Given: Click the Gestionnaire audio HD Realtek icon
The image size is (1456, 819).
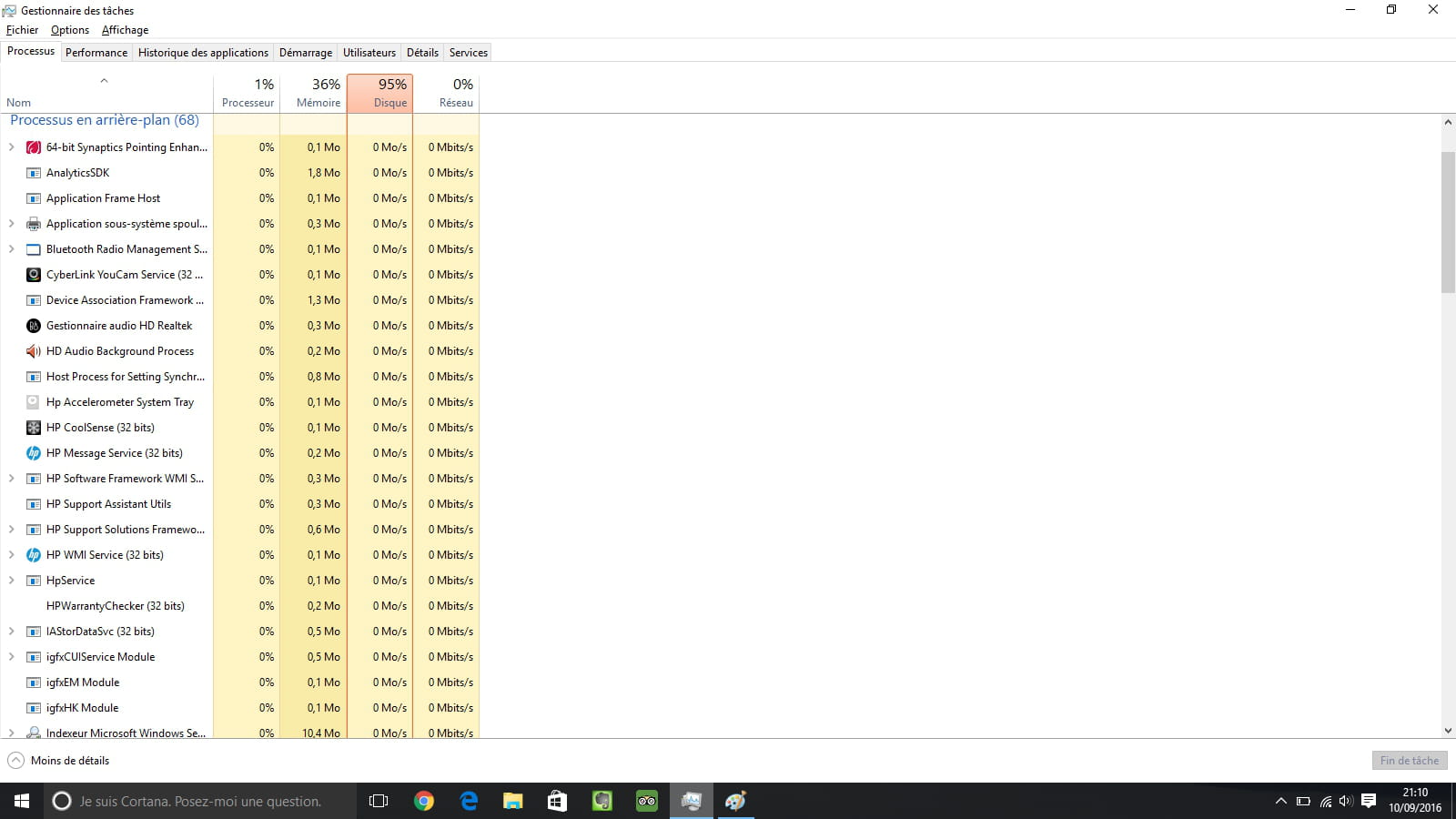Looking at the screenshot, I should [34, 326].
